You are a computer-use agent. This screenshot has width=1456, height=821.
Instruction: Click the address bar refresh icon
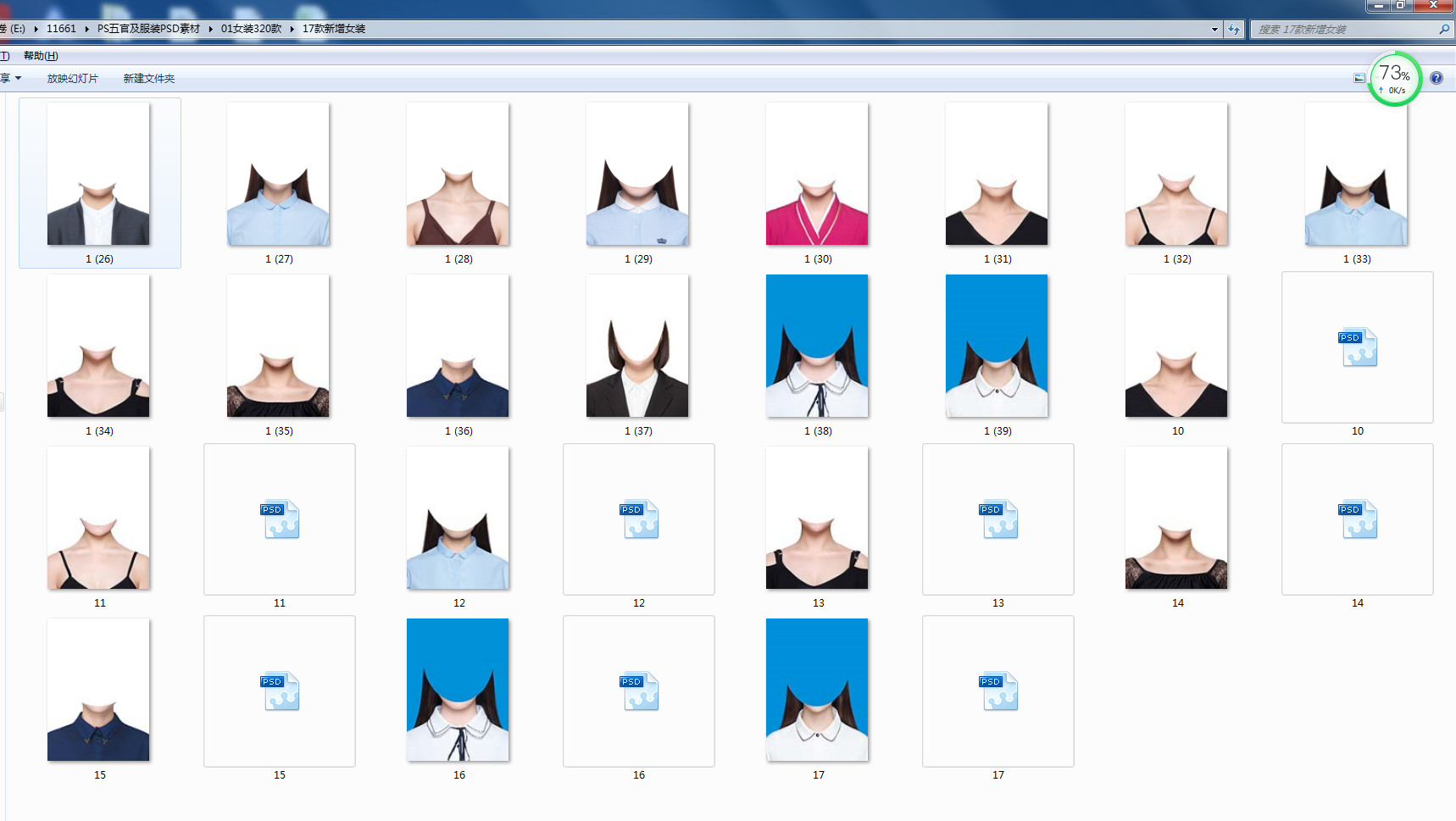1234,29
